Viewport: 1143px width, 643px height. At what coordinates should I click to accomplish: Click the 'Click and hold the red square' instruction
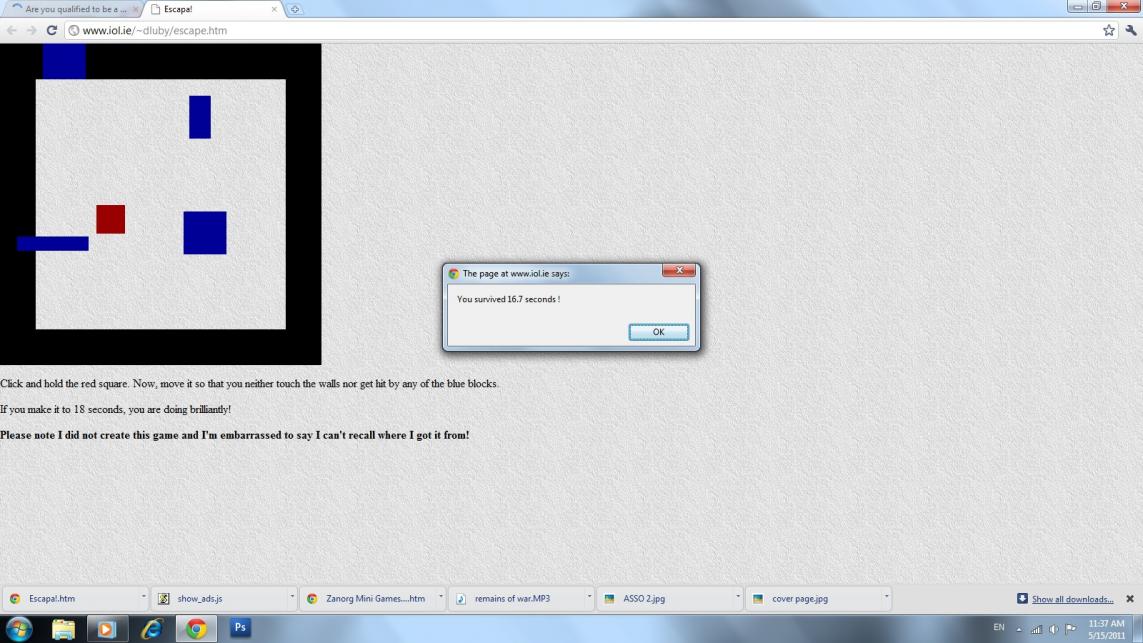(249, 383)
